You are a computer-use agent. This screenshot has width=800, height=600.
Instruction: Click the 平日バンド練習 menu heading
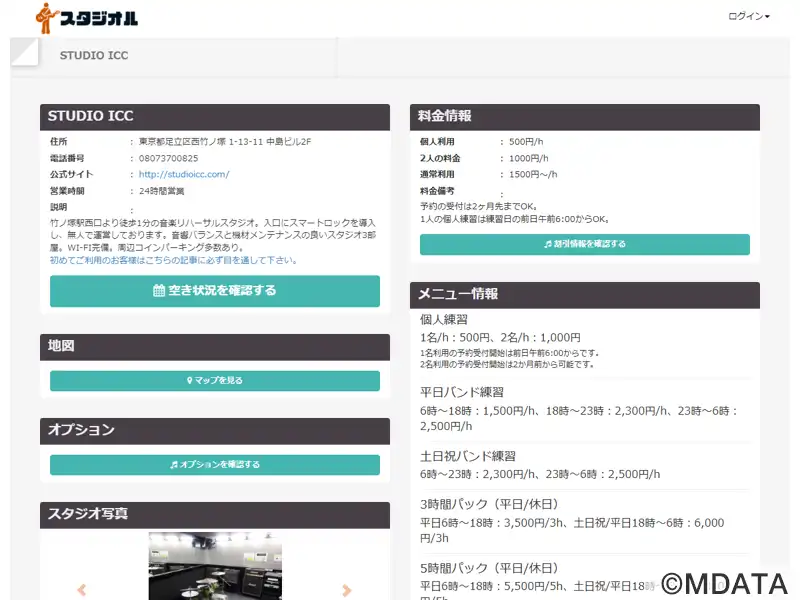(x=462, y=392)
